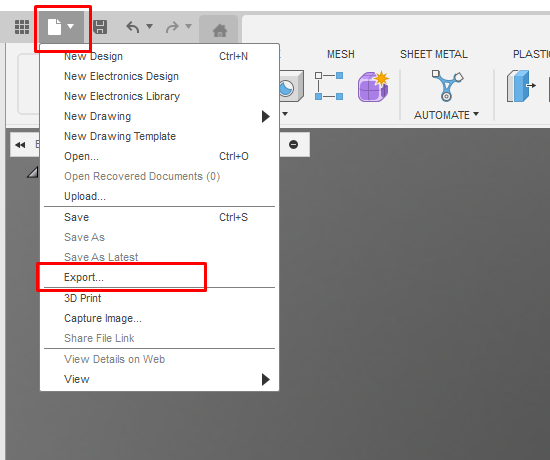Choose New Electronics Design
Screen dimensions: 550x460
point(159,76)
